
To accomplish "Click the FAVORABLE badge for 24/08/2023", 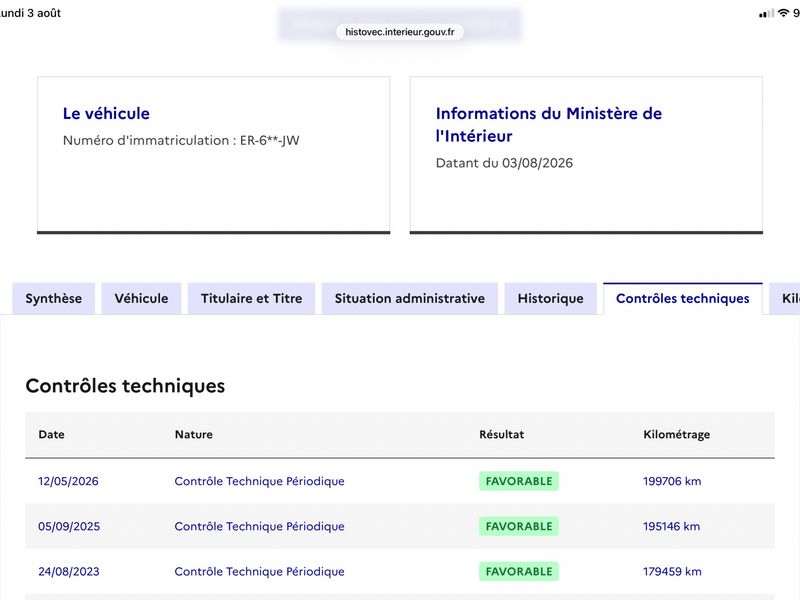I will (x=519, y=571).
